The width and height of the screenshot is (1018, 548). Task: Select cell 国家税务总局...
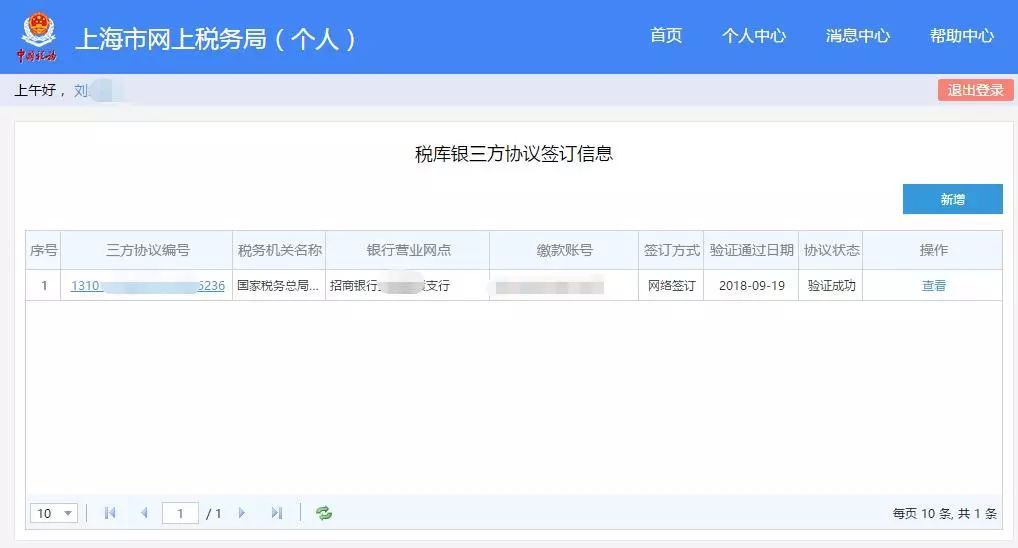click(x=279, y=286)
